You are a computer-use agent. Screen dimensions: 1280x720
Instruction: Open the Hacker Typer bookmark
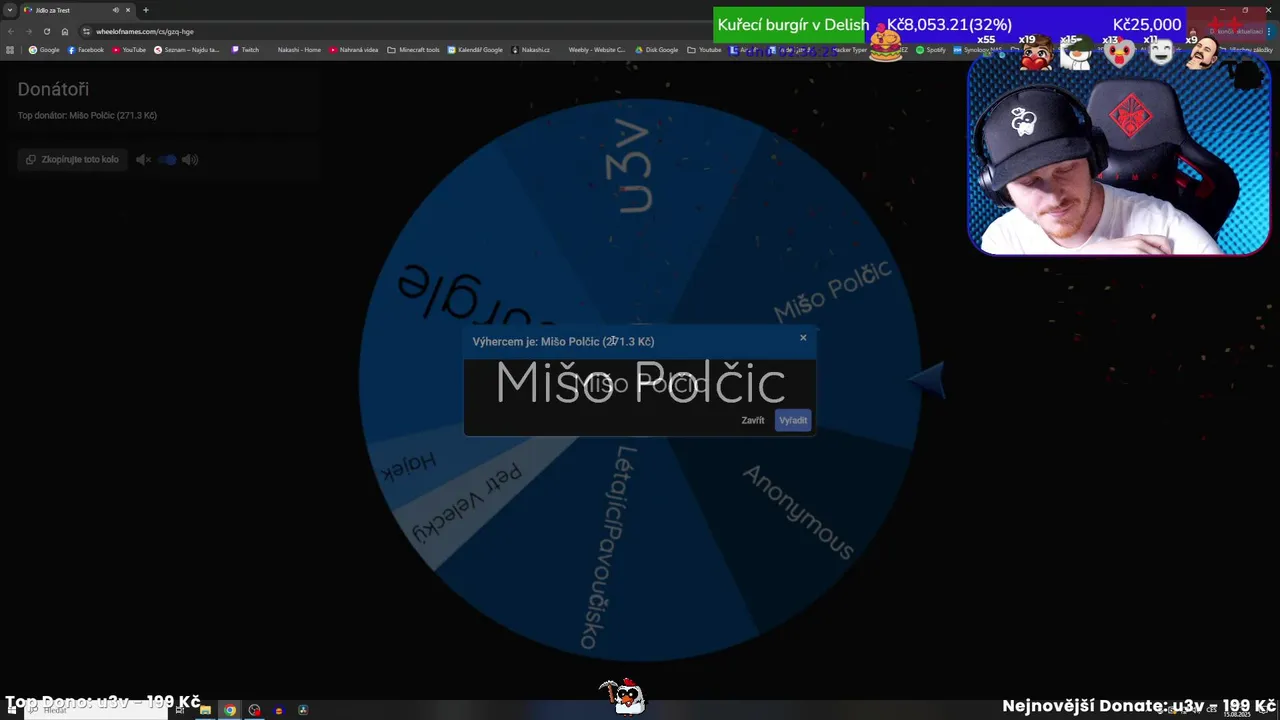(x=850, y=50)
